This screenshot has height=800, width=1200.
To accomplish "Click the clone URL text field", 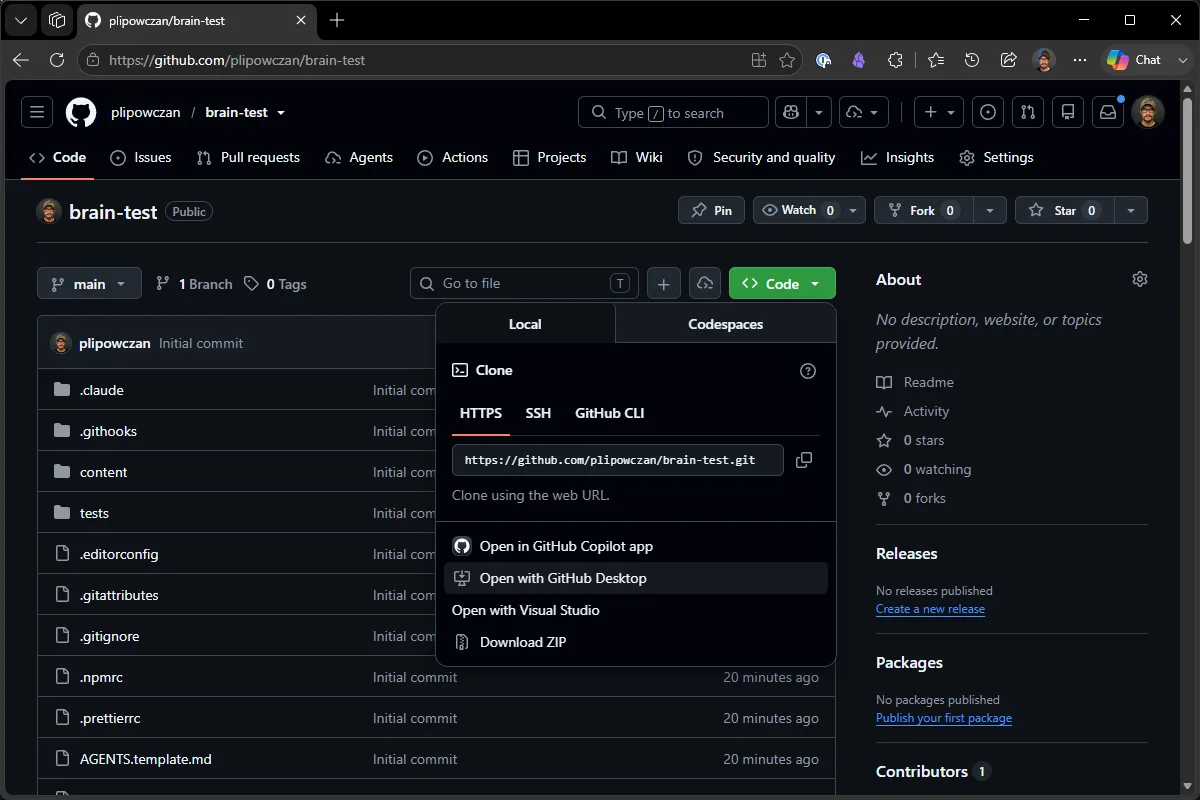I will point(618,460).
